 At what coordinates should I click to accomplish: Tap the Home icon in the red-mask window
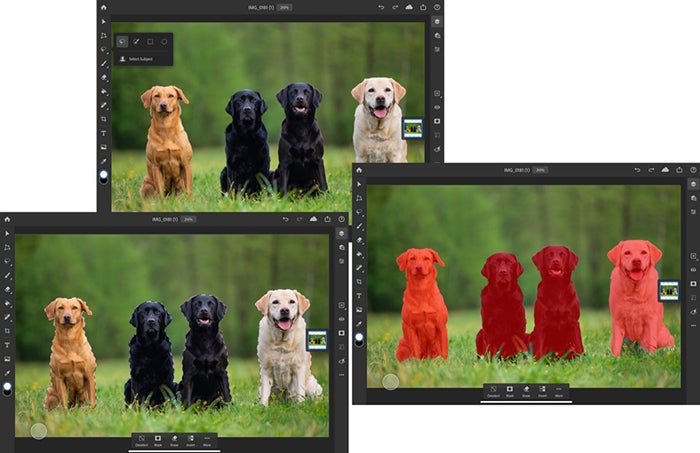pyautogui.click(x=359, y=170)
